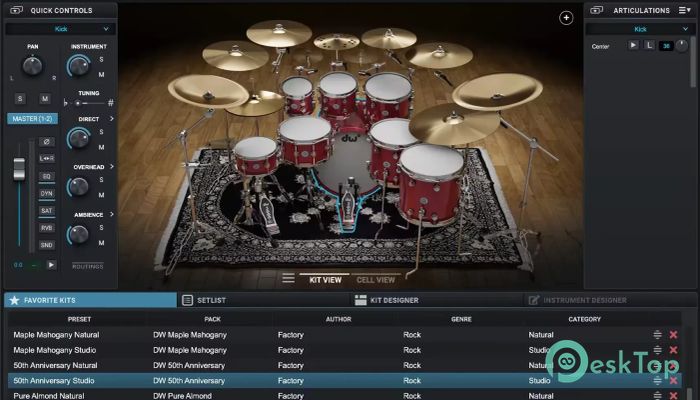Image resolution: width=700 pixels, height=400 pixels.
Task: Solo the Instrument microphone
Action: click(101, 59)
